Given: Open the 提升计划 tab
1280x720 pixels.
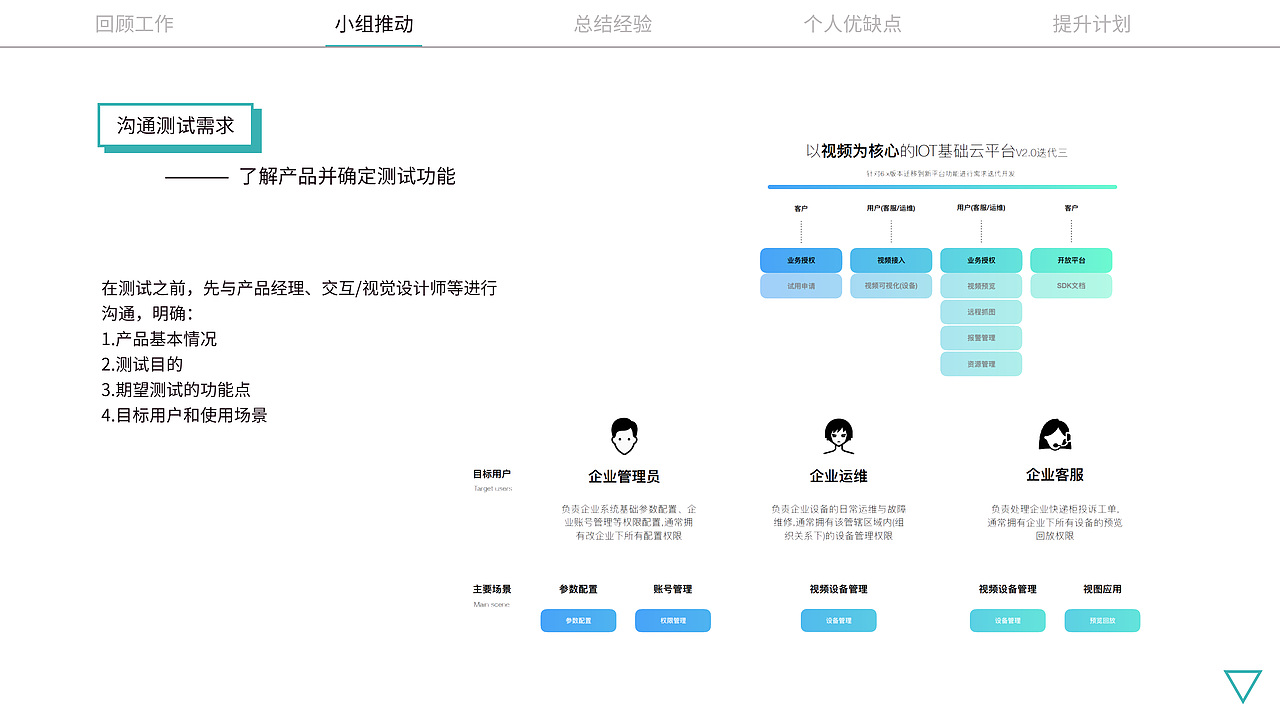Looking at the screenshot, I should coord(1091,23).
